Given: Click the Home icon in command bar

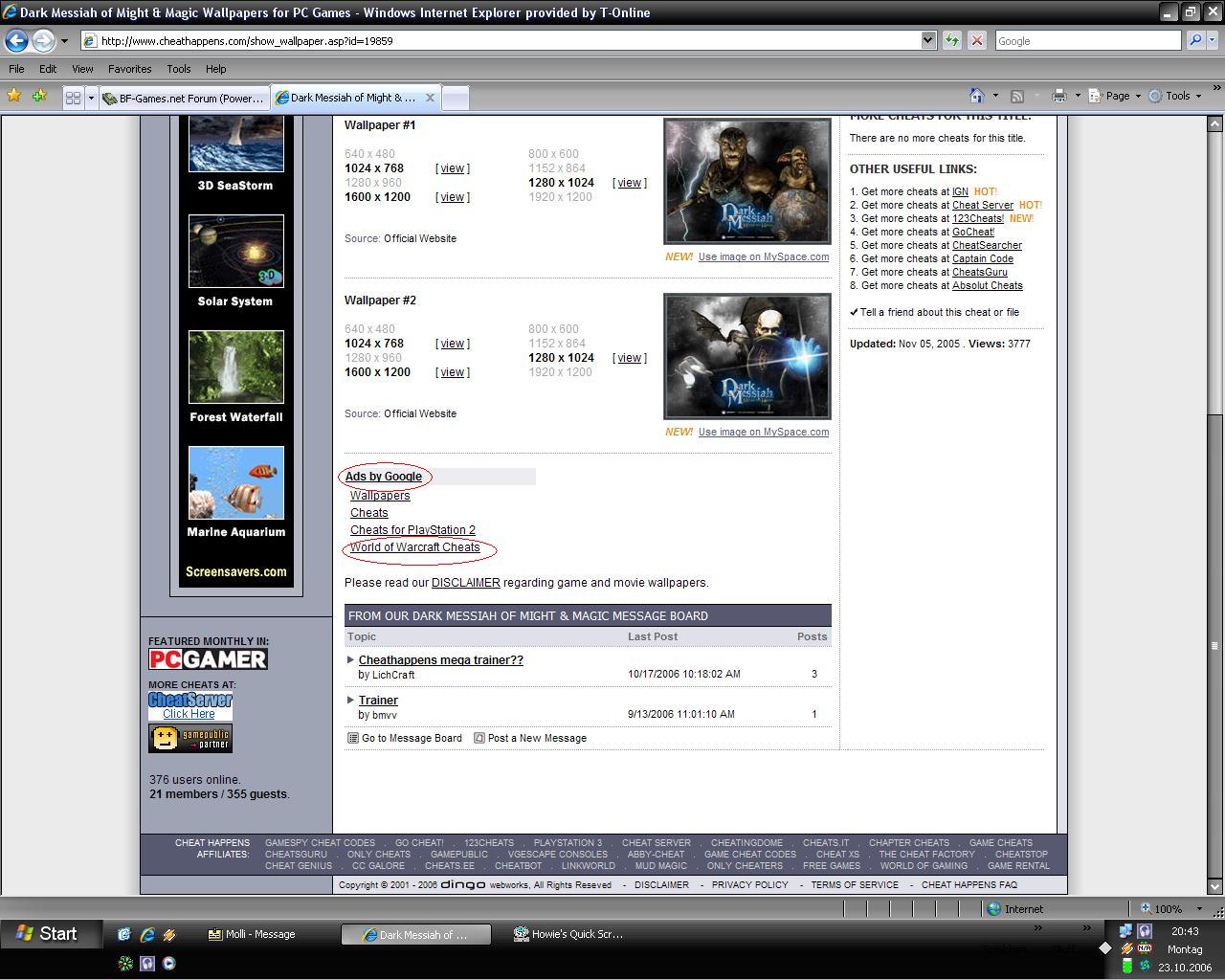Looking at the screenshot, I should [x=976, y=96].
